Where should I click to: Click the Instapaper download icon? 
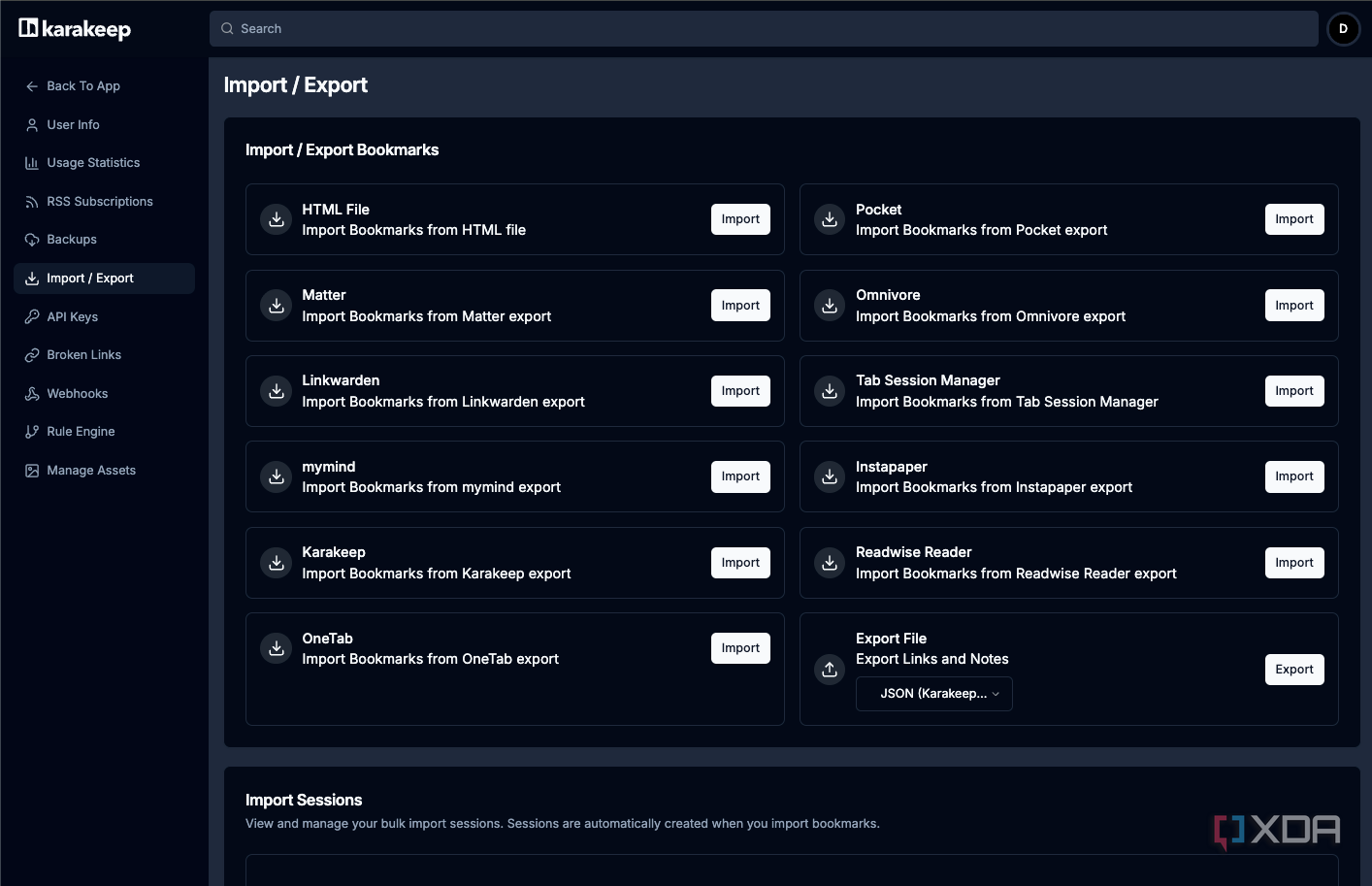[830, 476]
